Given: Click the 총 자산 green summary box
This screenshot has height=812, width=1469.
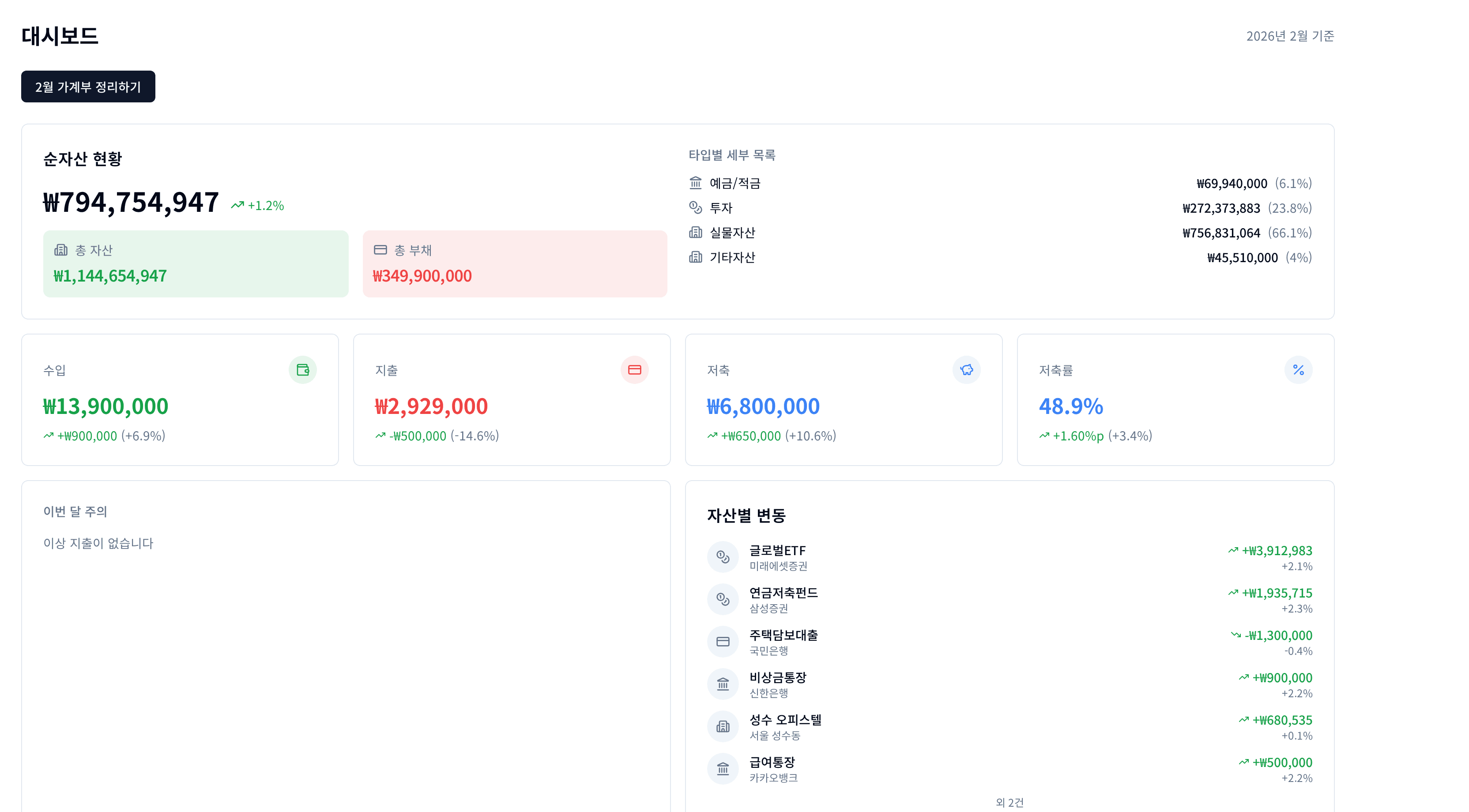Looking at the screenshot, I should point(195,263).
